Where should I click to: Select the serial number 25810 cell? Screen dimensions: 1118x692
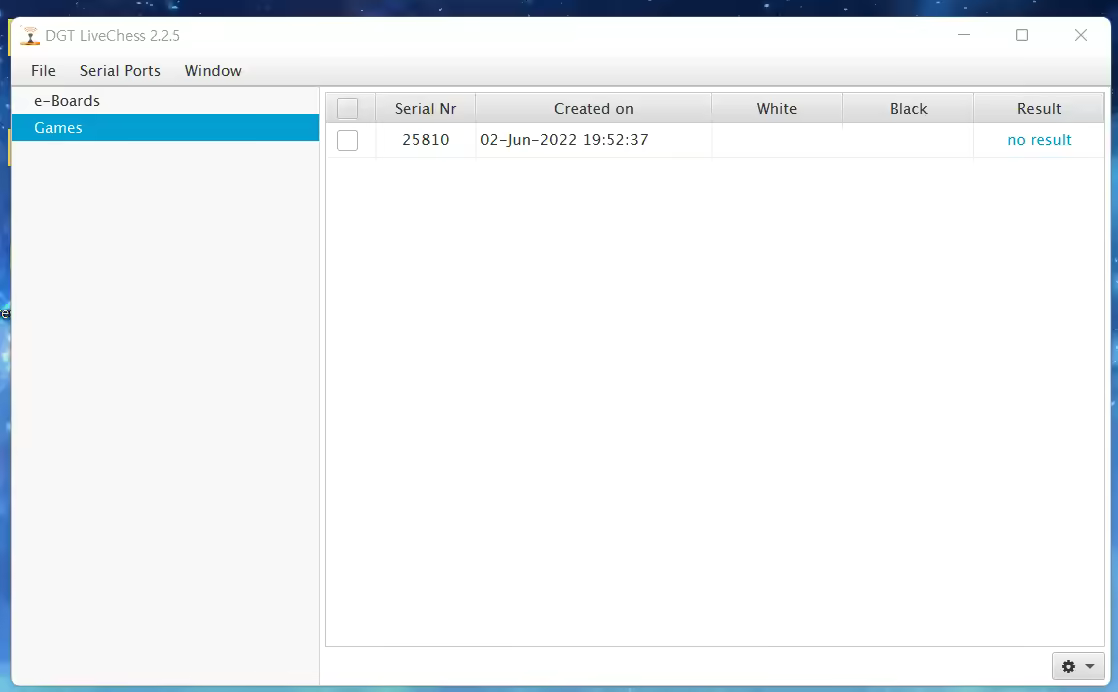426,140
